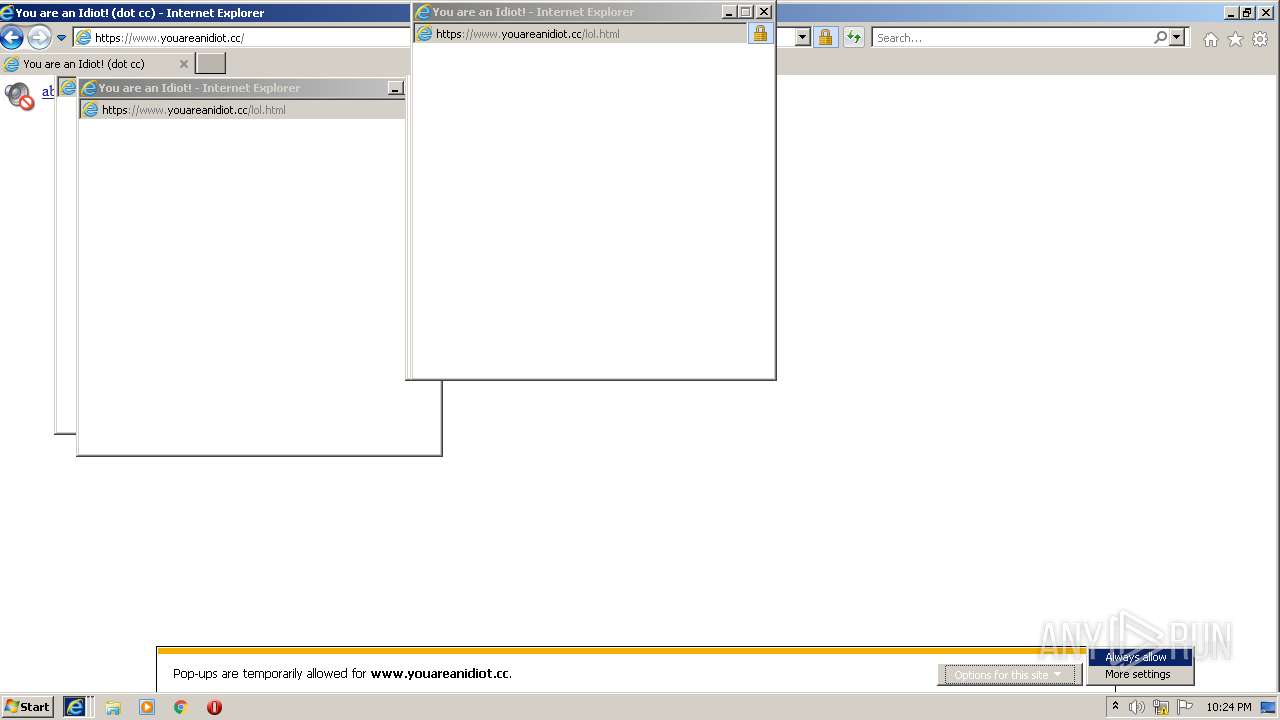
Task: Select the 'You are an Idiot! (dot cc)' tab
Action: 97,64
